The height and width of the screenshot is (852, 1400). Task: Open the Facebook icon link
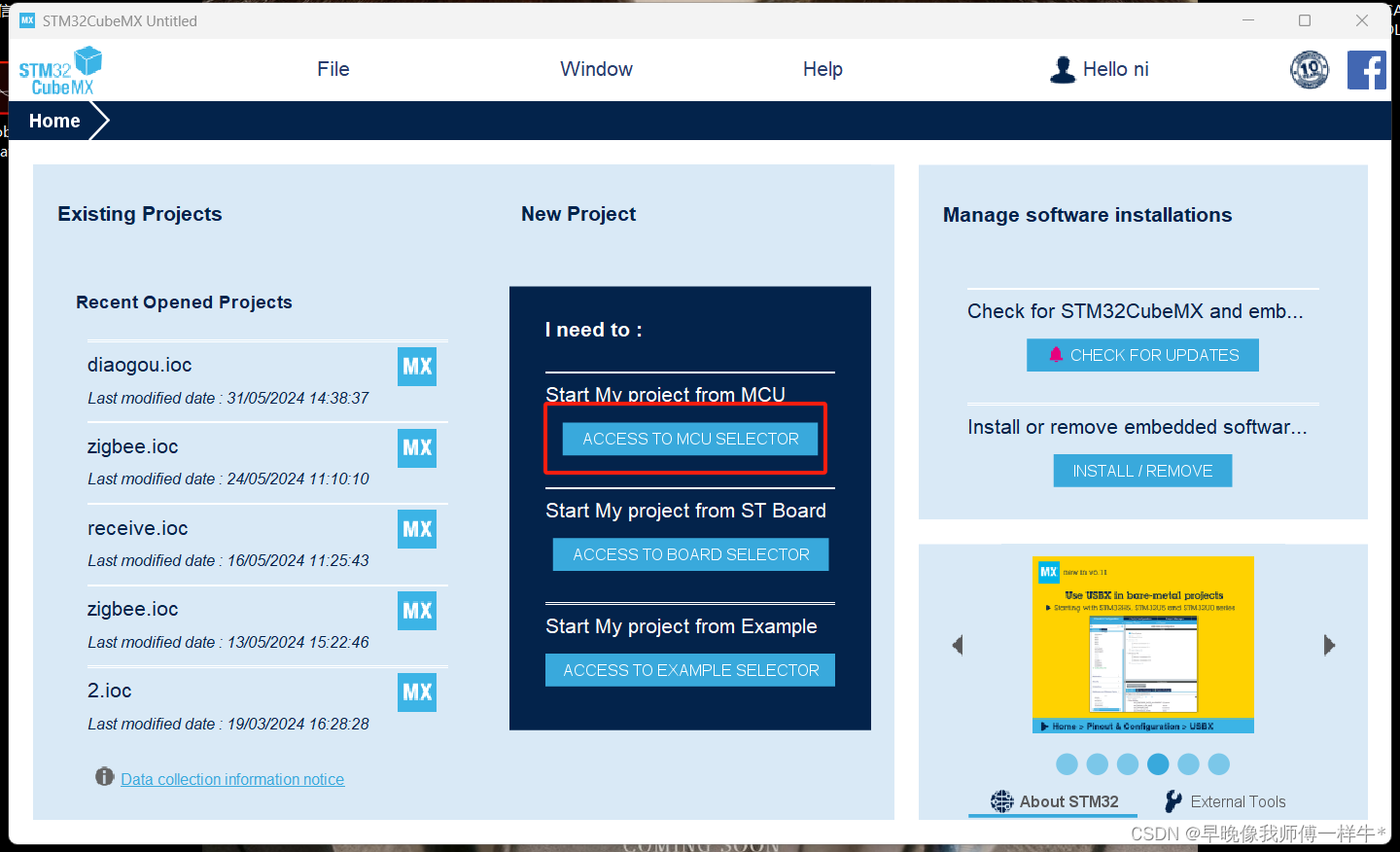[x=1366, y=70]
